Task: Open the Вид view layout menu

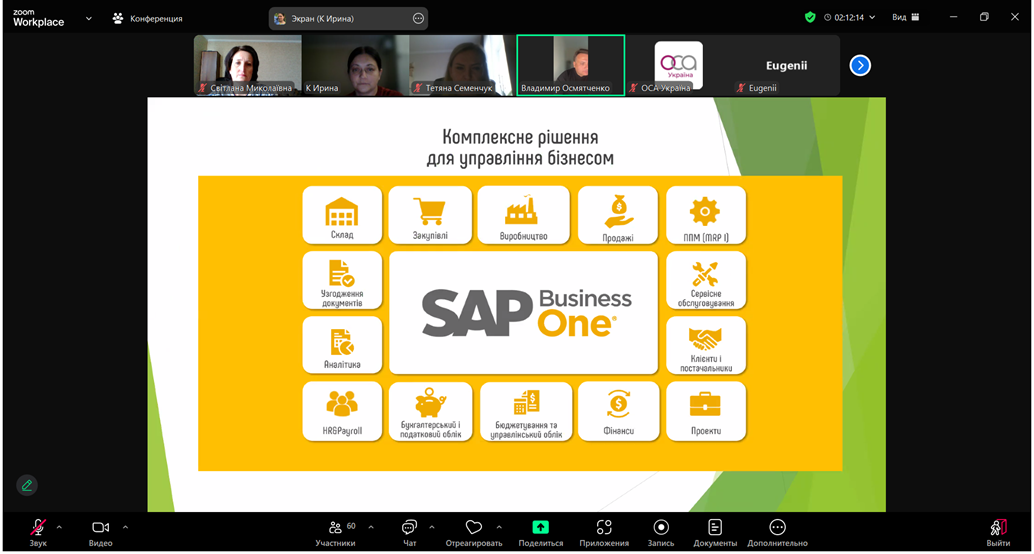Action: (905, 18)
